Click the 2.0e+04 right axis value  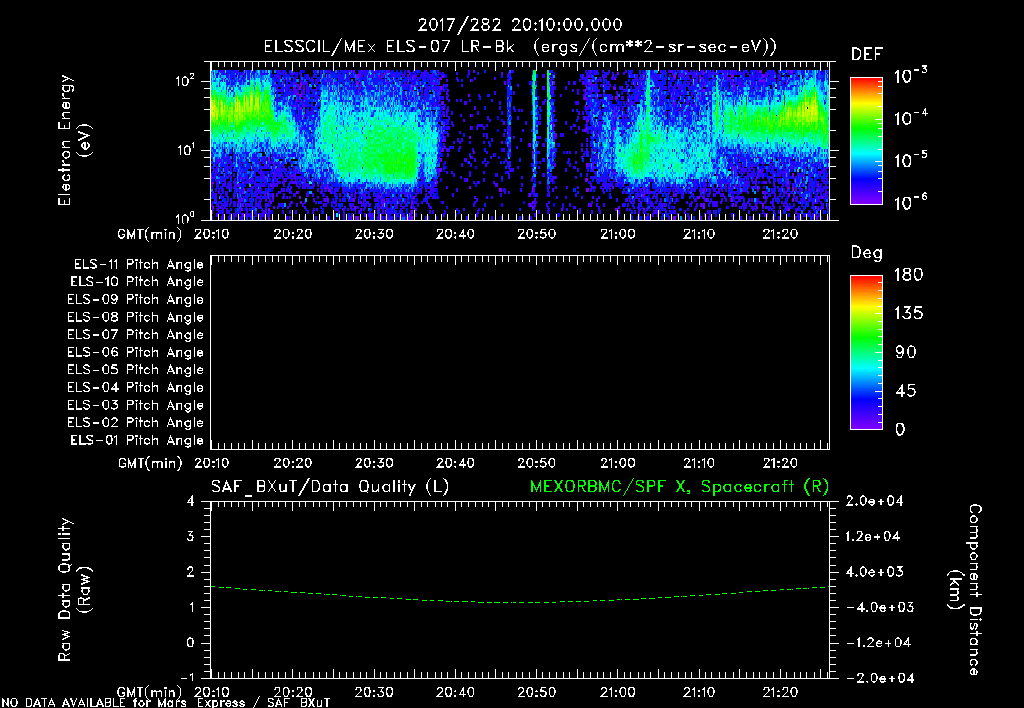(874, 501)
